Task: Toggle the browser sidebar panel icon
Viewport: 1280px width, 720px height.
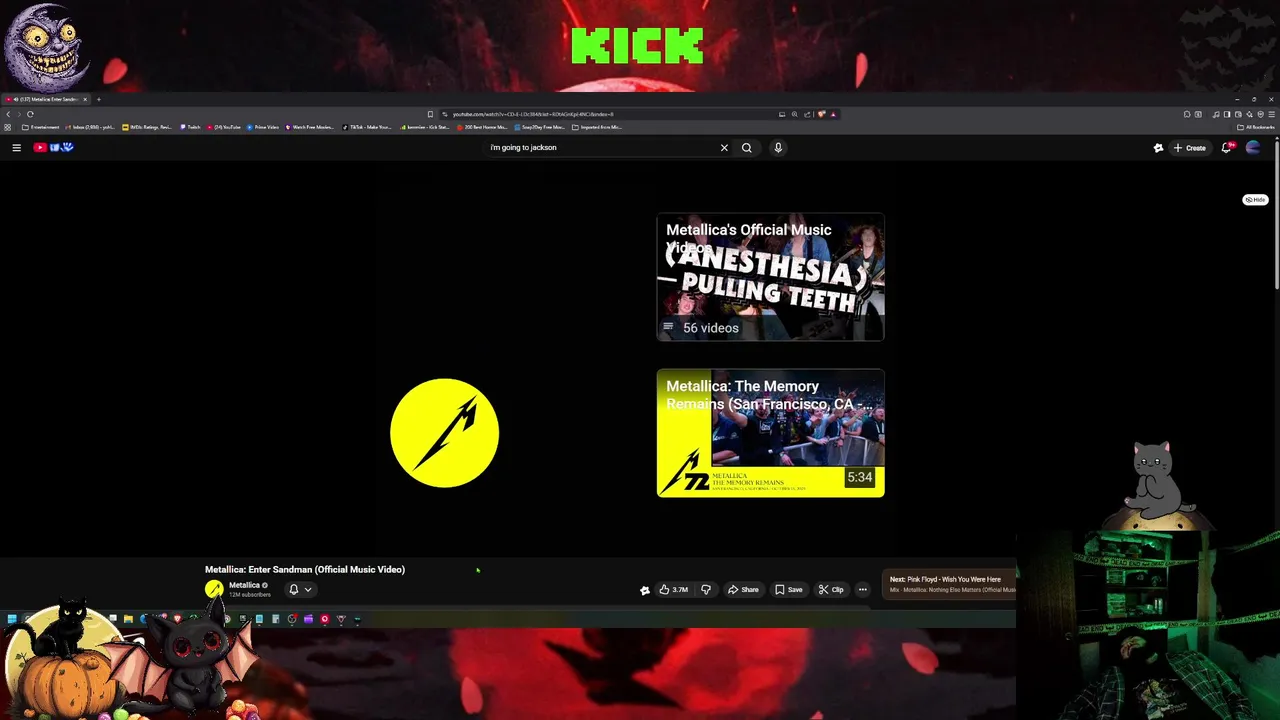Action: 1227,114
